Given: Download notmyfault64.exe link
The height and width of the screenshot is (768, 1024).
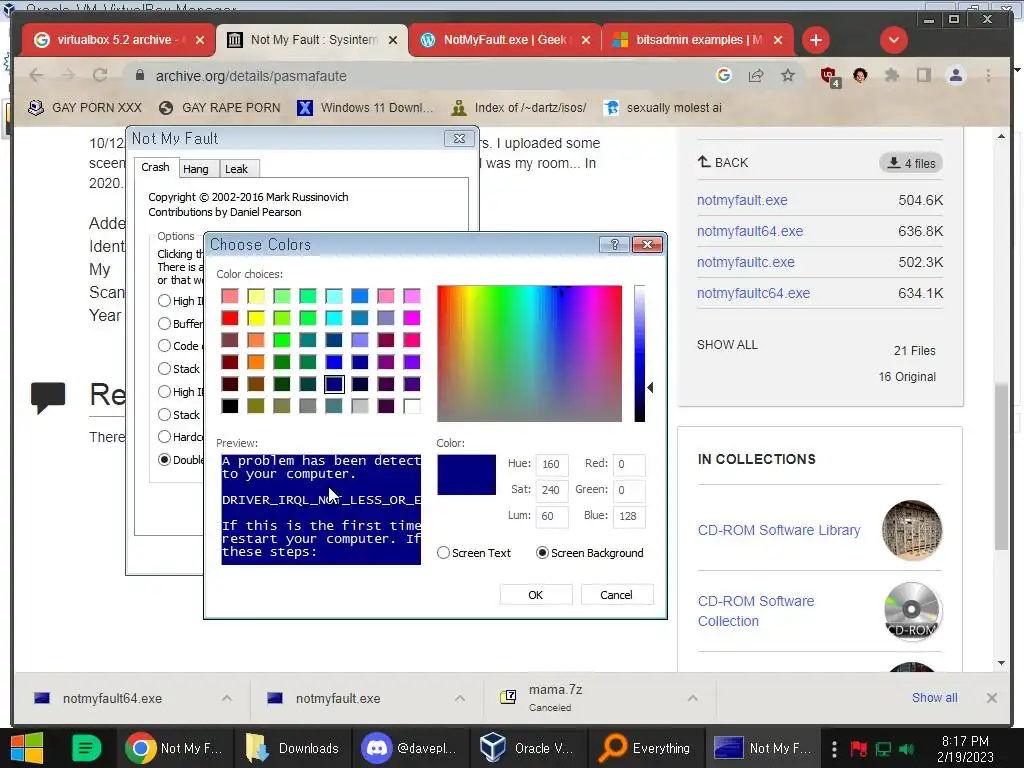Looking at the screenshot, I should [x=750, y=231].
